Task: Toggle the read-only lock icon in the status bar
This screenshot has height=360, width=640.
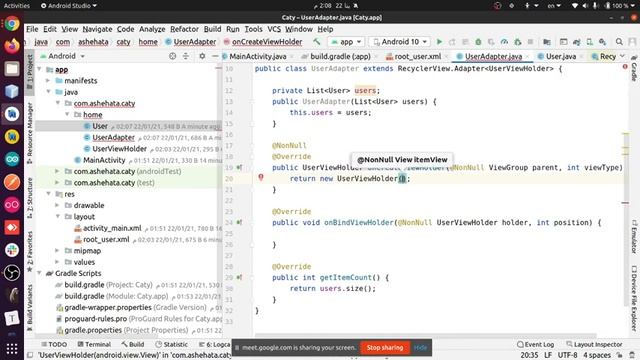Action: [x=620, y=355]
